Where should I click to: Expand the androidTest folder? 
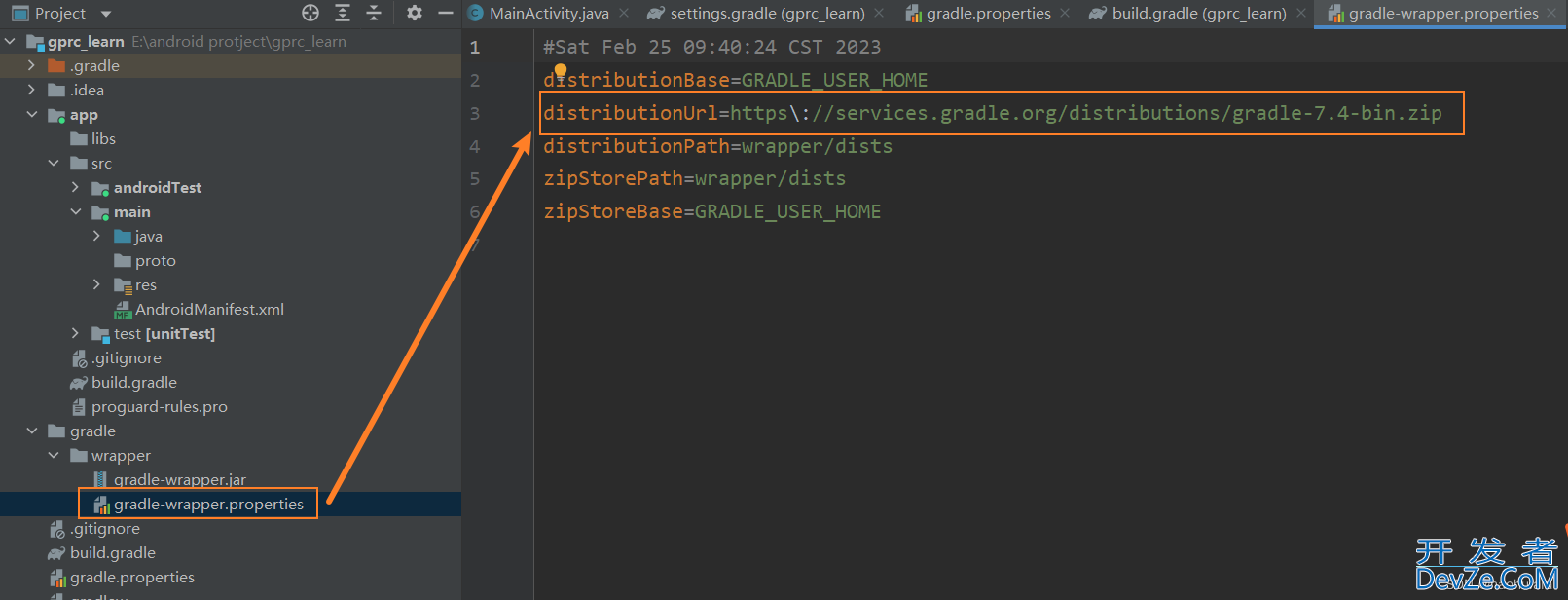click(75, 187)
